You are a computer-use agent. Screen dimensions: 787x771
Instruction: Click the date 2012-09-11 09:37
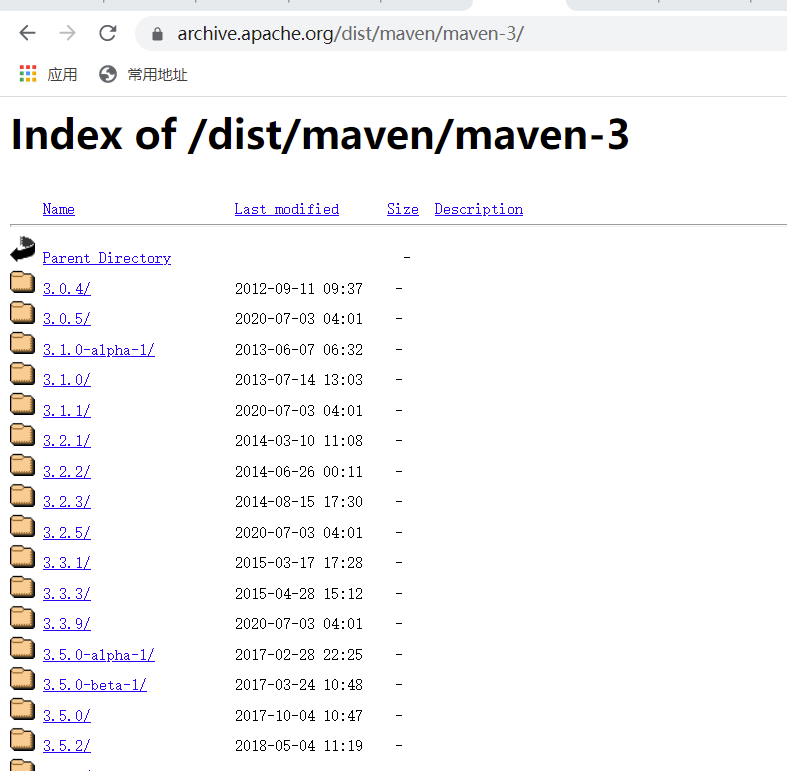pyautogui.click(x=299, y=289)
